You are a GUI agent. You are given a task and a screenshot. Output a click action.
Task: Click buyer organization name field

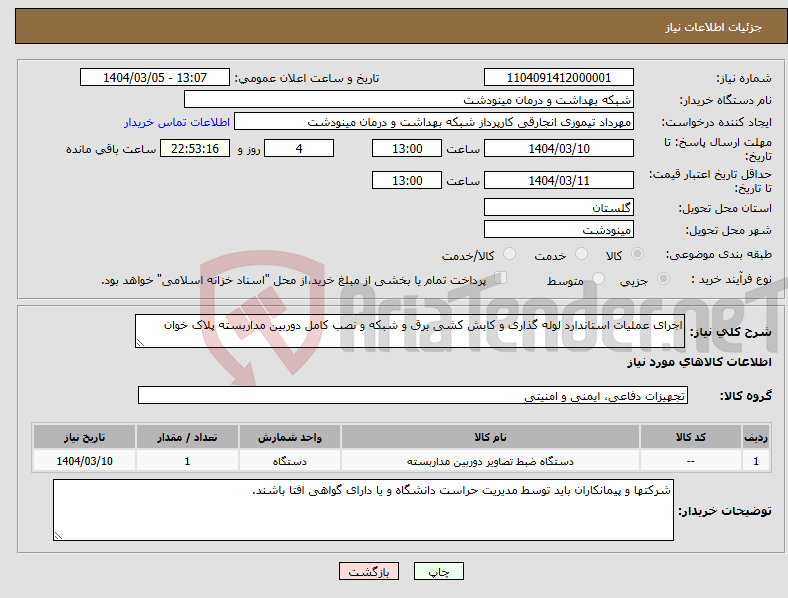coord(409,99)
